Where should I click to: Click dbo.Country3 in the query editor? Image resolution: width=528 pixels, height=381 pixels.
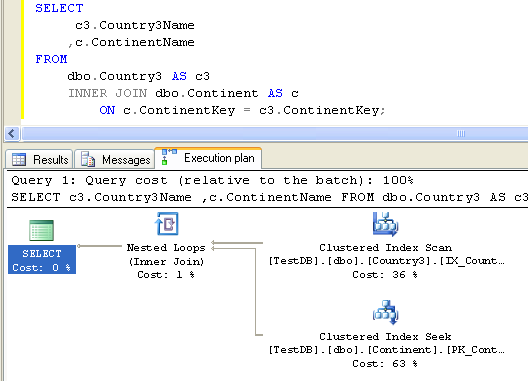click(x=114, y=76)
